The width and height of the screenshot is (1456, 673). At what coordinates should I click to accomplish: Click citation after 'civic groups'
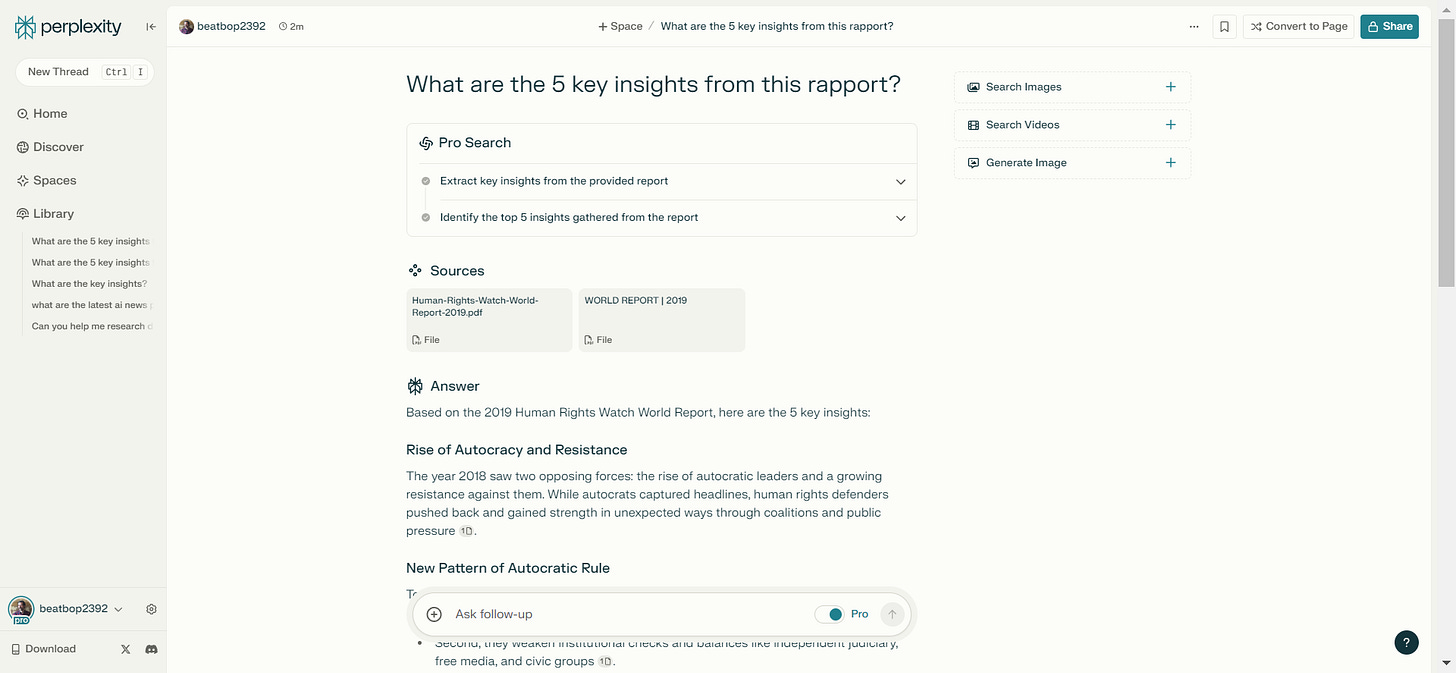[x=605, y=662]
